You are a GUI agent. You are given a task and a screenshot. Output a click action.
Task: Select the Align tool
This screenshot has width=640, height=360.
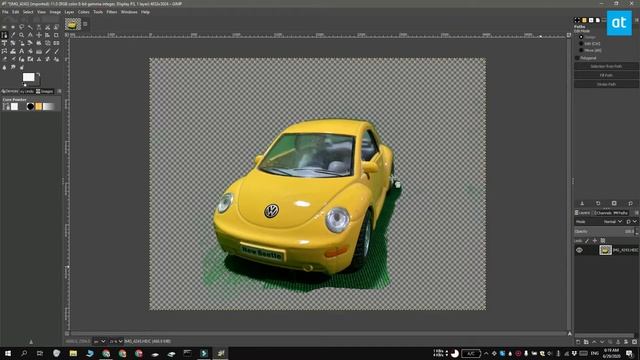coord(48,35)
